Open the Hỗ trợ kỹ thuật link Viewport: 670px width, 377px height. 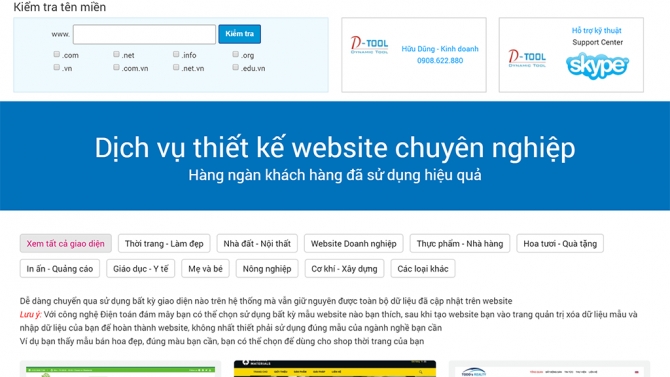coord(597,30)
